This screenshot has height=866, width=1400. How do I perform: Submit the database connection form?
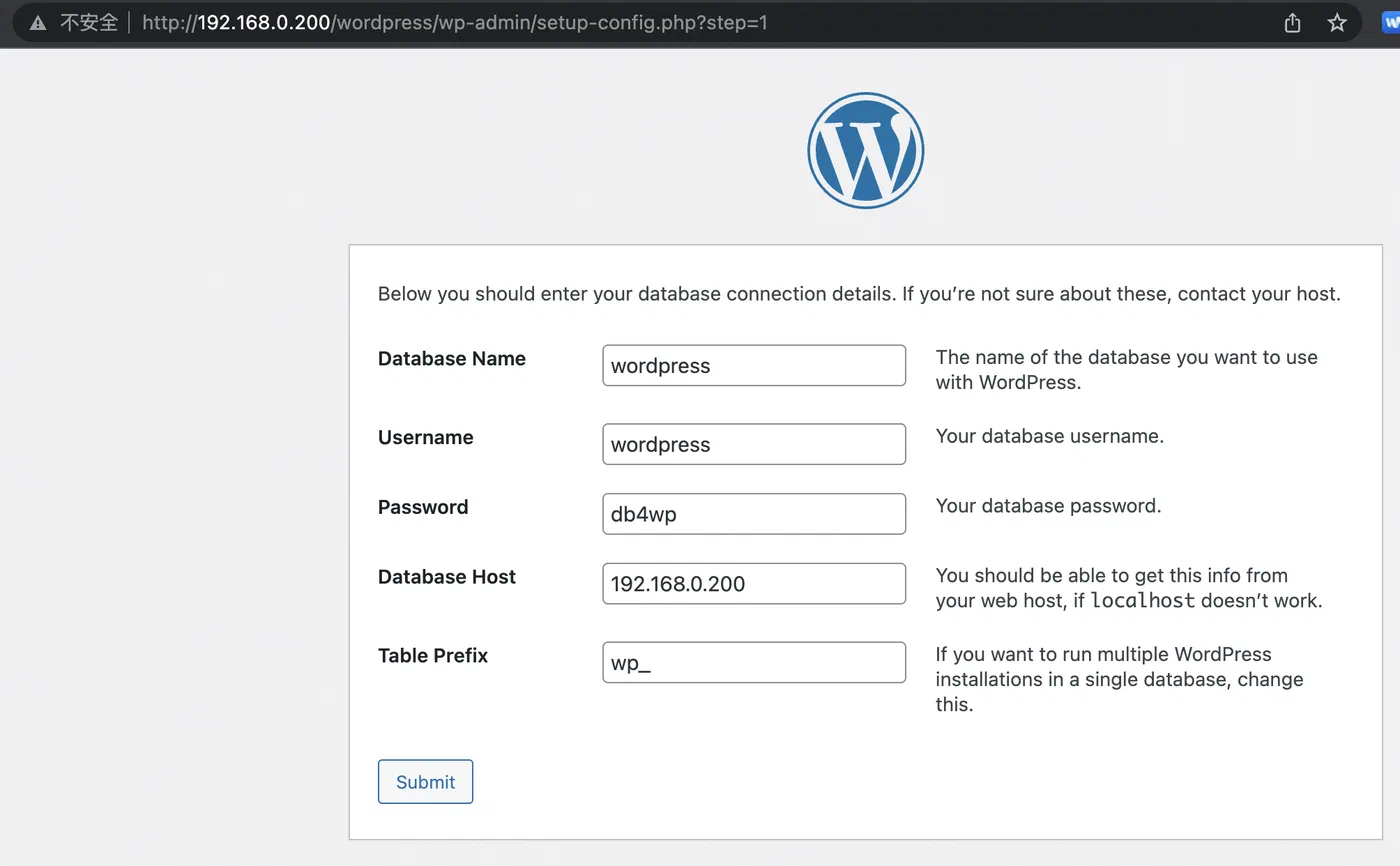coord(425,782)
